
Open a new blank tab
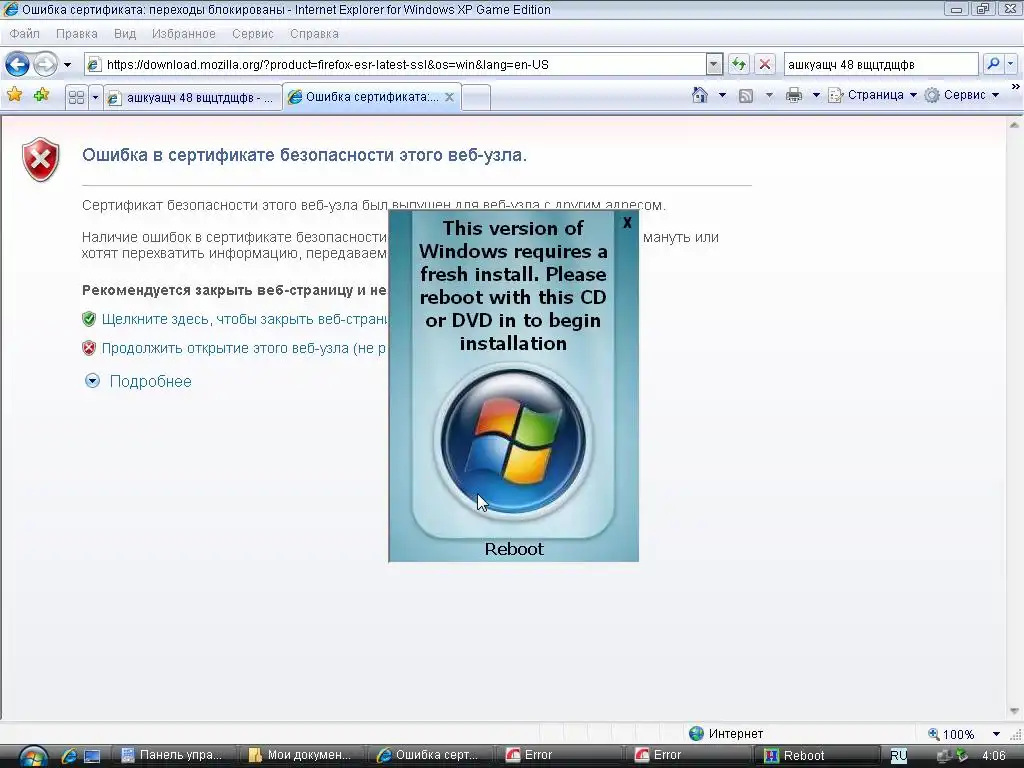coord(476,97)
